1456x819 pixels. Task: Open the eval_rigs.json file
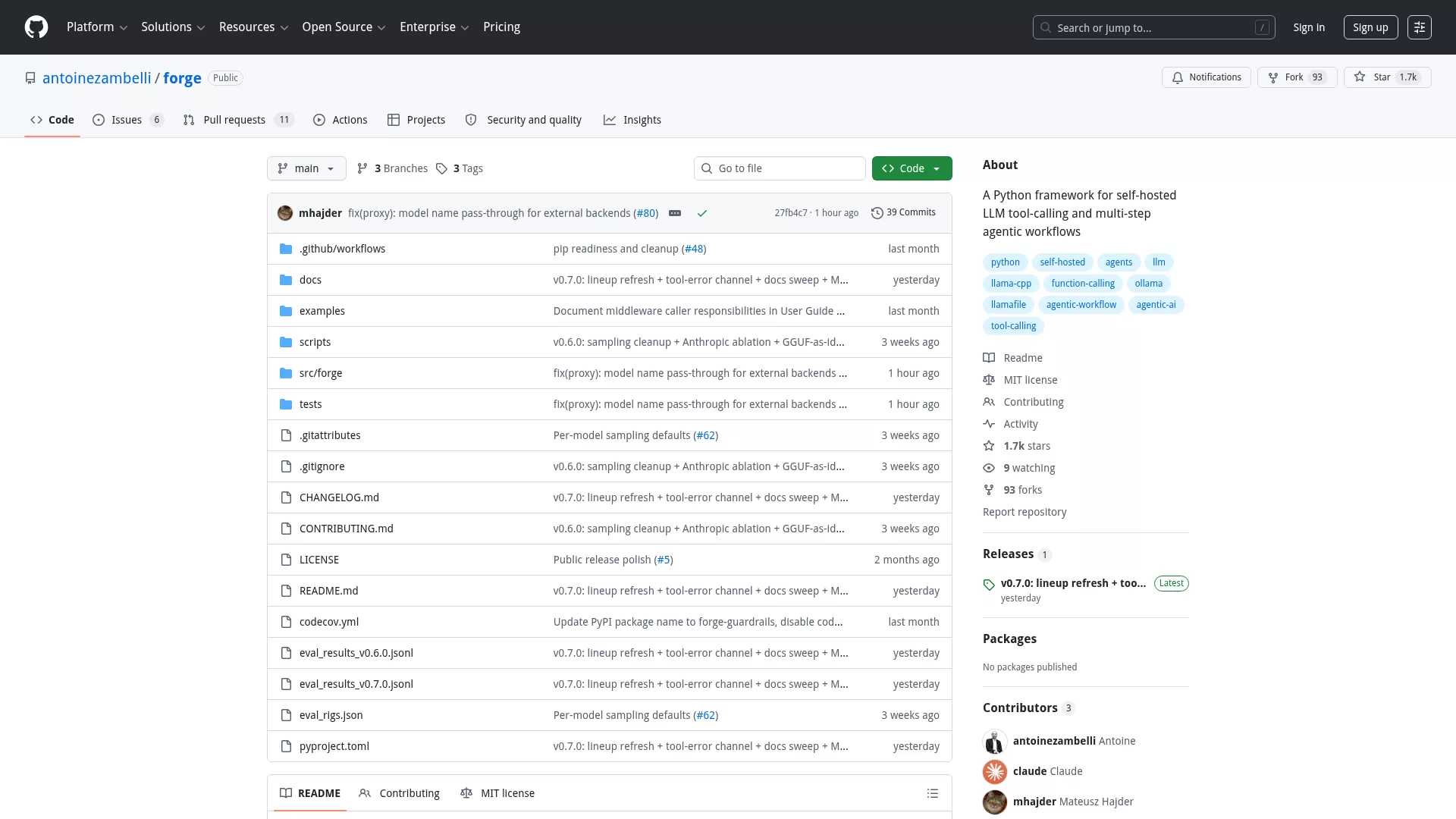pos(331,715)
